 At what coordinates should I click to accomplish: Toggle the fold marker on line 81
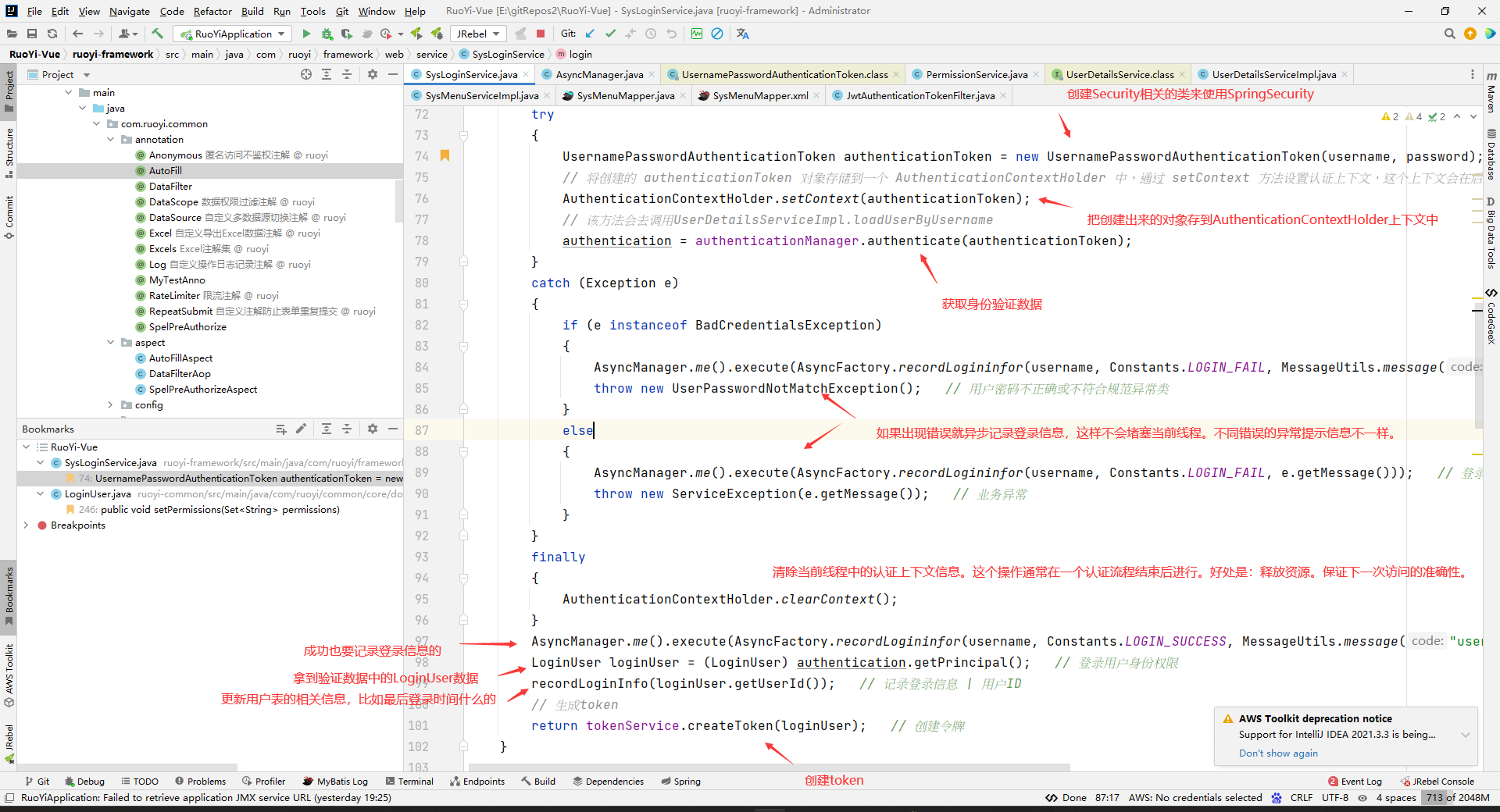pos(463,304)
